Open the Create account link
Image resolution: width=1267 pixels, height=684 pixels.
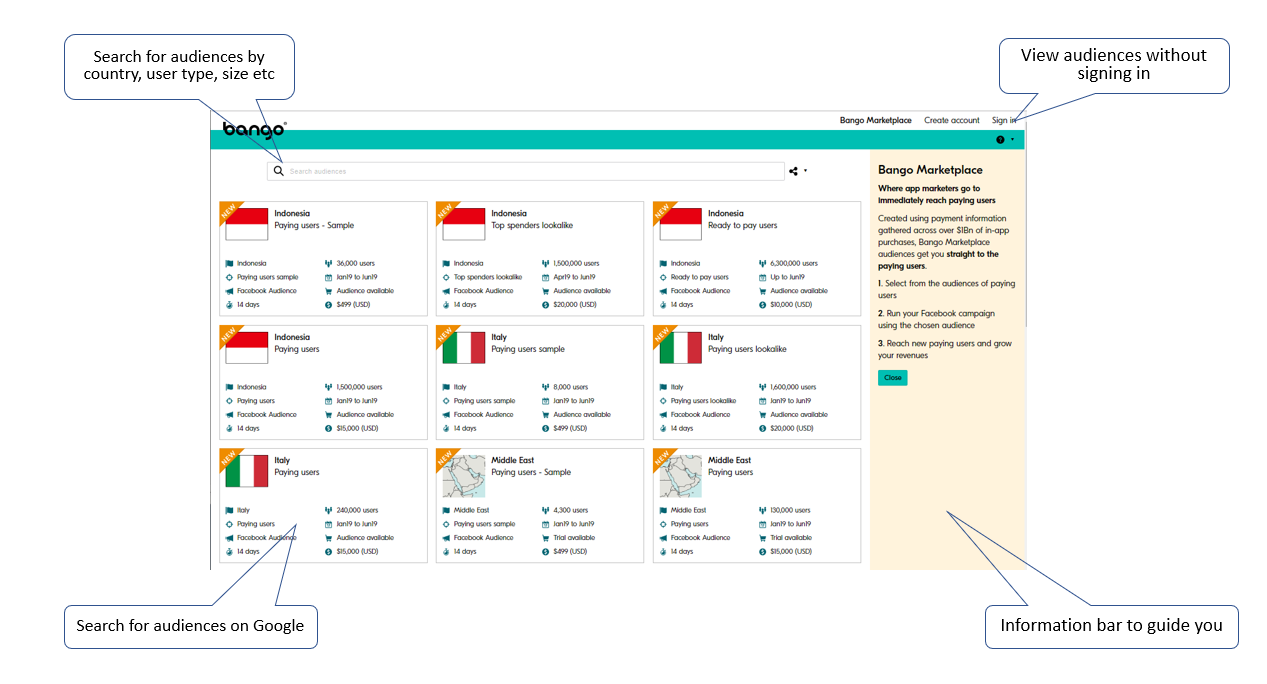pyautogui.click(x=952, y=120)
